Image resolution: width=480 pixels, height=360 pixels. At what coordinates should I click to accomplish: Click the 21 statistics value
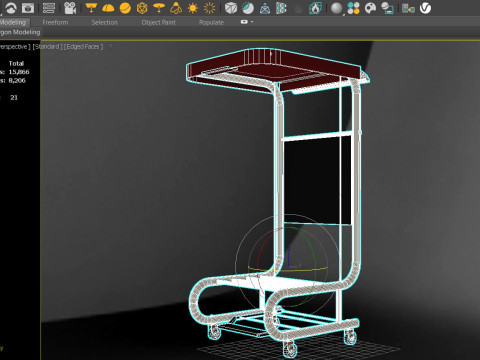point(14,97)
